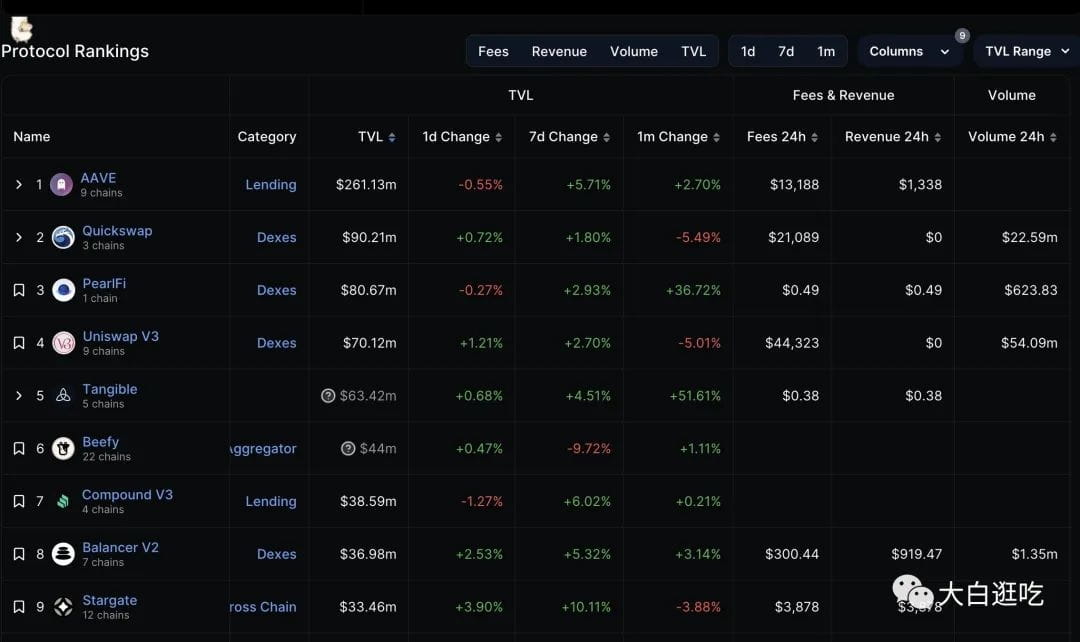Image resolution: width=1080 pixels, height=642 pixels.
Task: Sort by Revenue 24h column
Action: point(937,137)
